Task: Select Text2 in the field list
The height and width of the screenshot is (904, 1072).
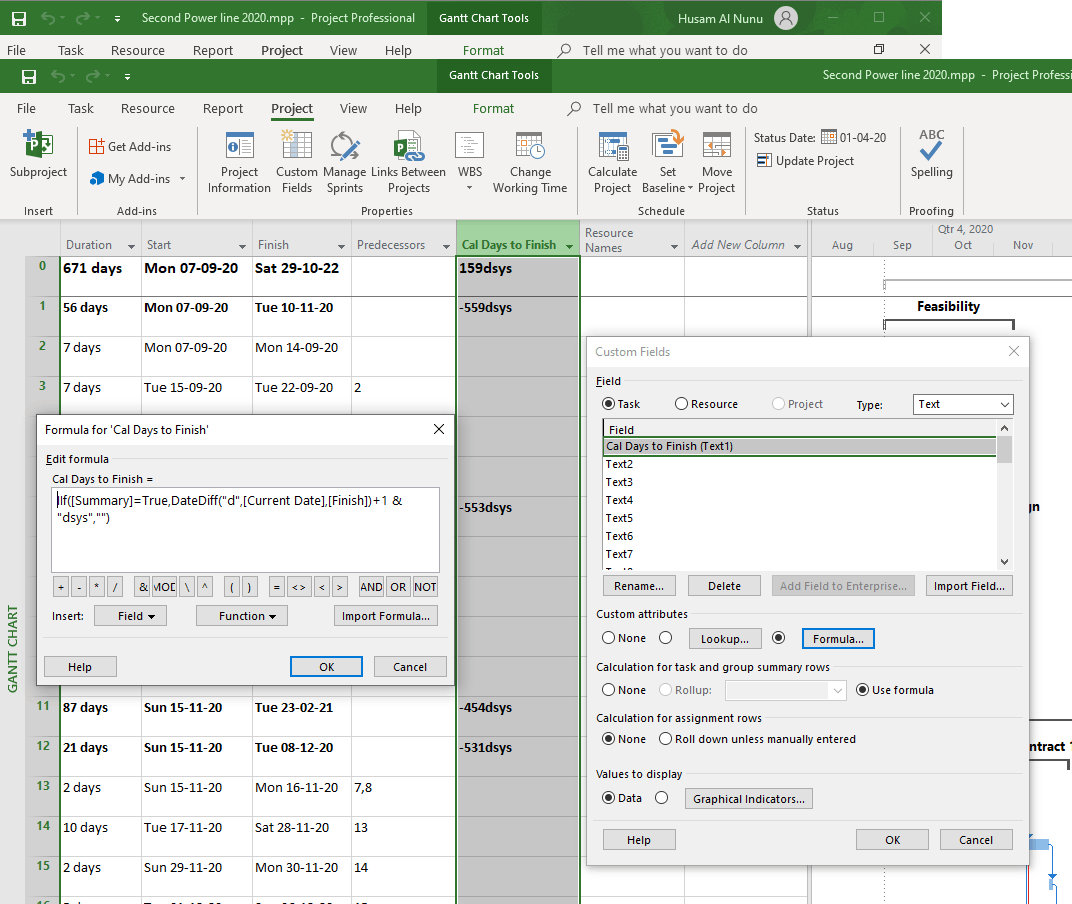Action: 800,464
